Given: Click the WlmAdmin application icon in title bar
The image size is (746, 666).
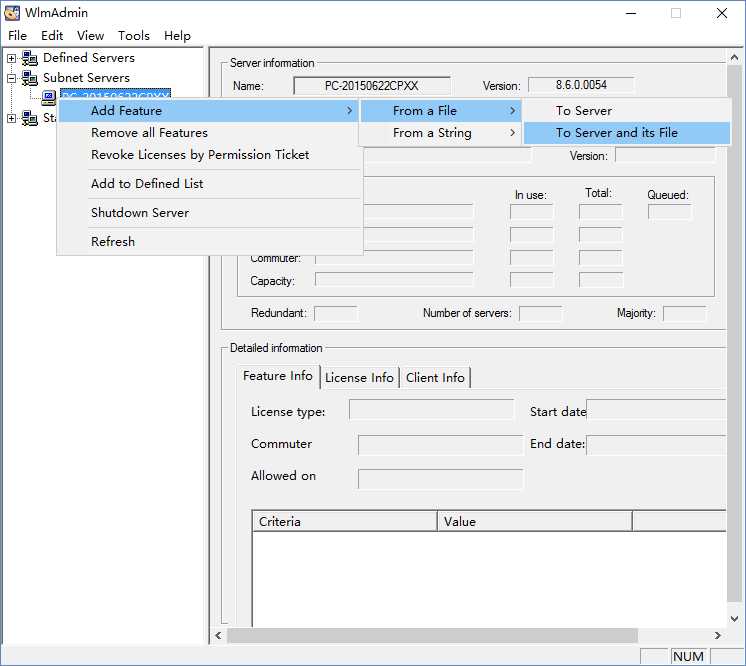Looking at the screenshot, I should [x=12, y=13].
